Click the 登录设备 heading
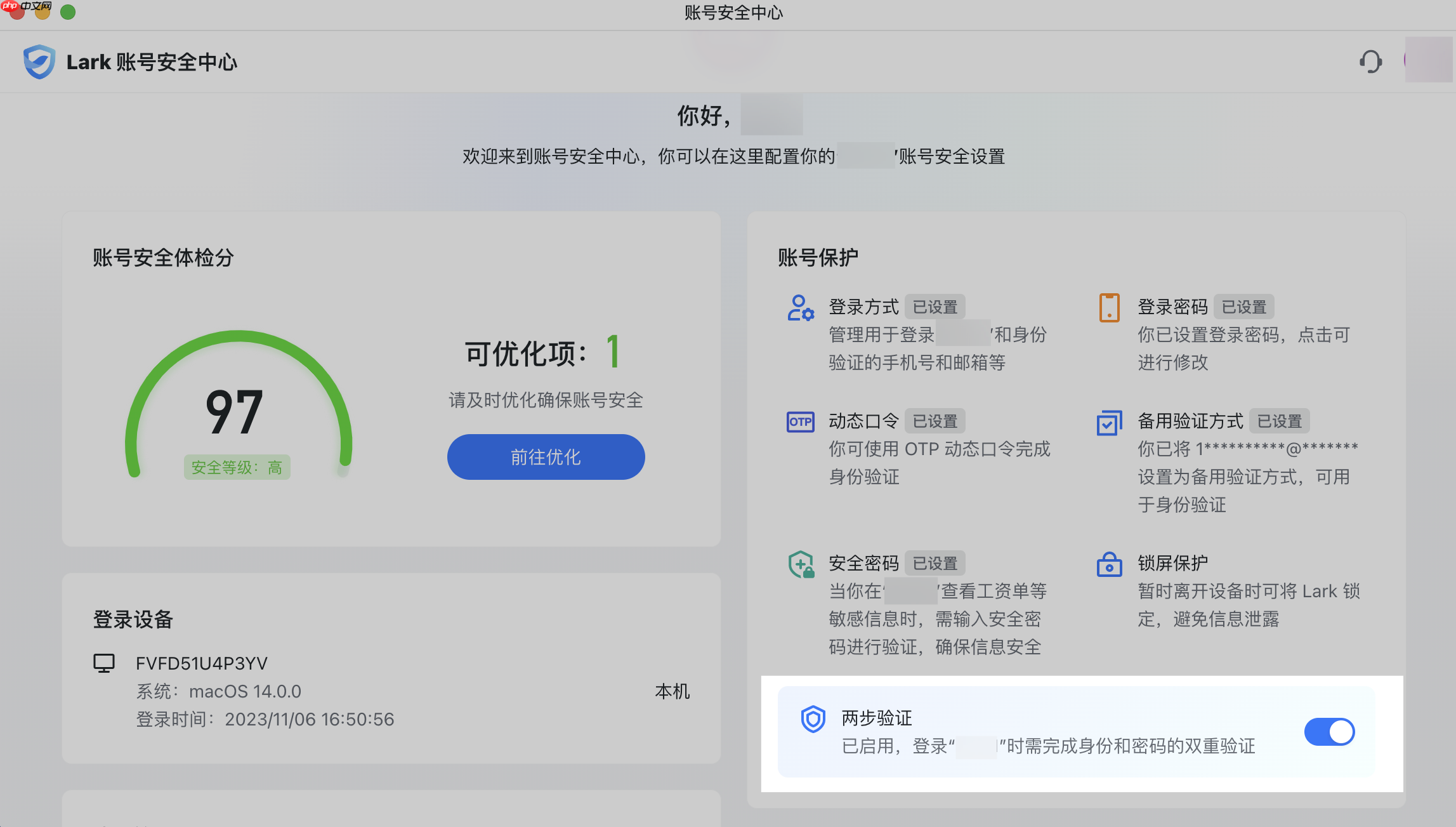Screen dimensions: 1456x827 point(133,619)
